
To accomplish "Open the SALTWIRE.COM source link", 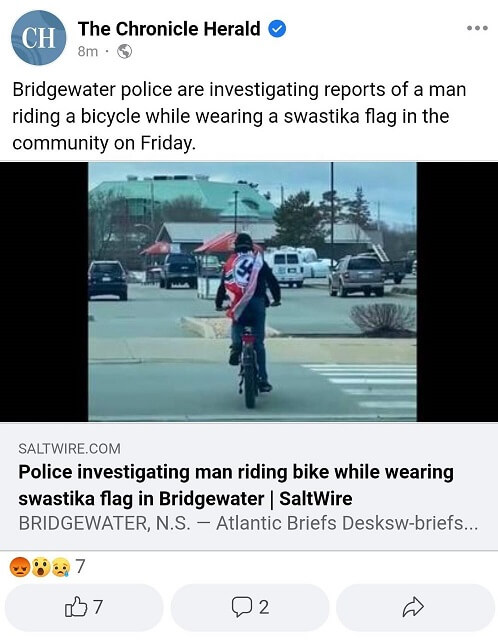I will tap(69, 449).
